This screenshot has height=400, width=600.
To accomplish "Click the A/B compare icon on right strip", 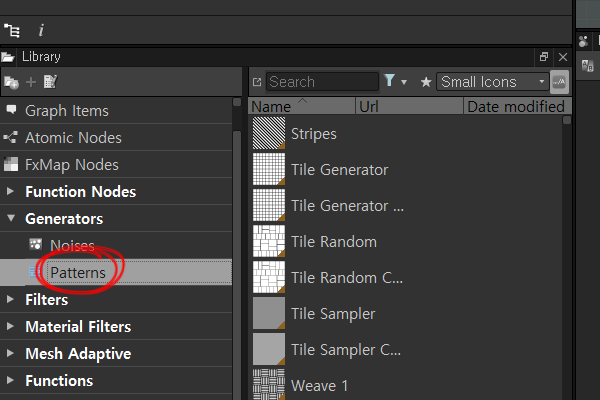I will coord(587,66).
